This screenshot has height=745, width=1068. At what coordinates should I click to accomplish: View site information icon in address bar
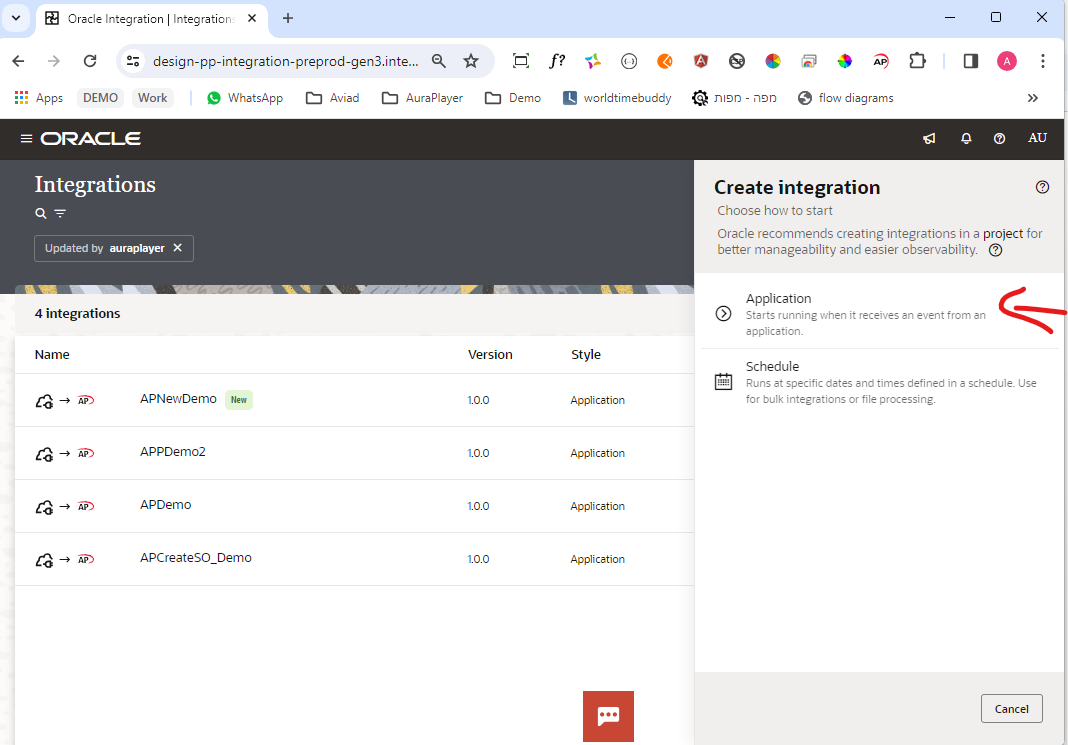134,61
